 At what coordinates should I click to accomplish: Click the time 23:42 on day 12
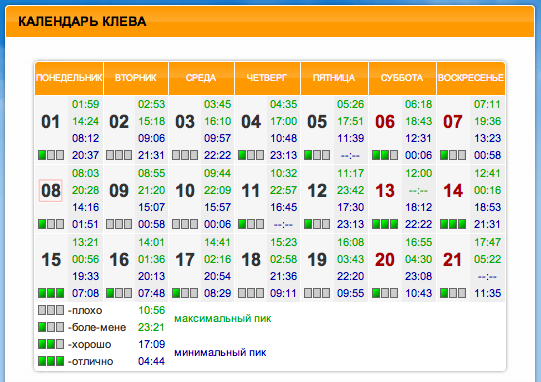(x=351, y=190)
